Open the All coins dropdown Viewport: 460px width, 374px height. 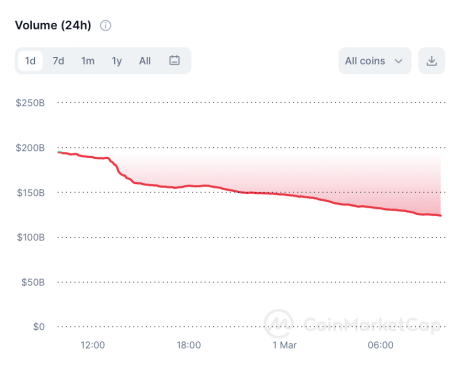click(x=375, y=61)
